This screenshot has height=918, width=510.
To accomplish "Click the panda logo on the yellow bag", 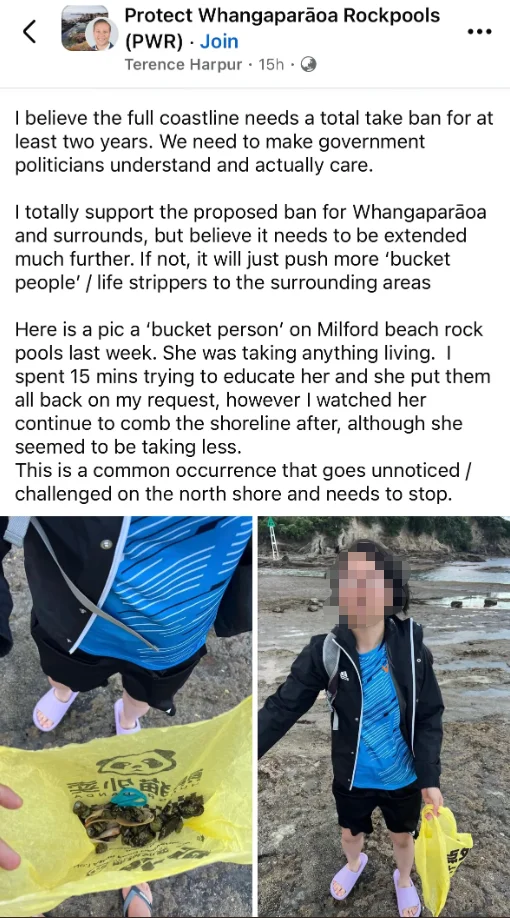I will pos(137,763).
